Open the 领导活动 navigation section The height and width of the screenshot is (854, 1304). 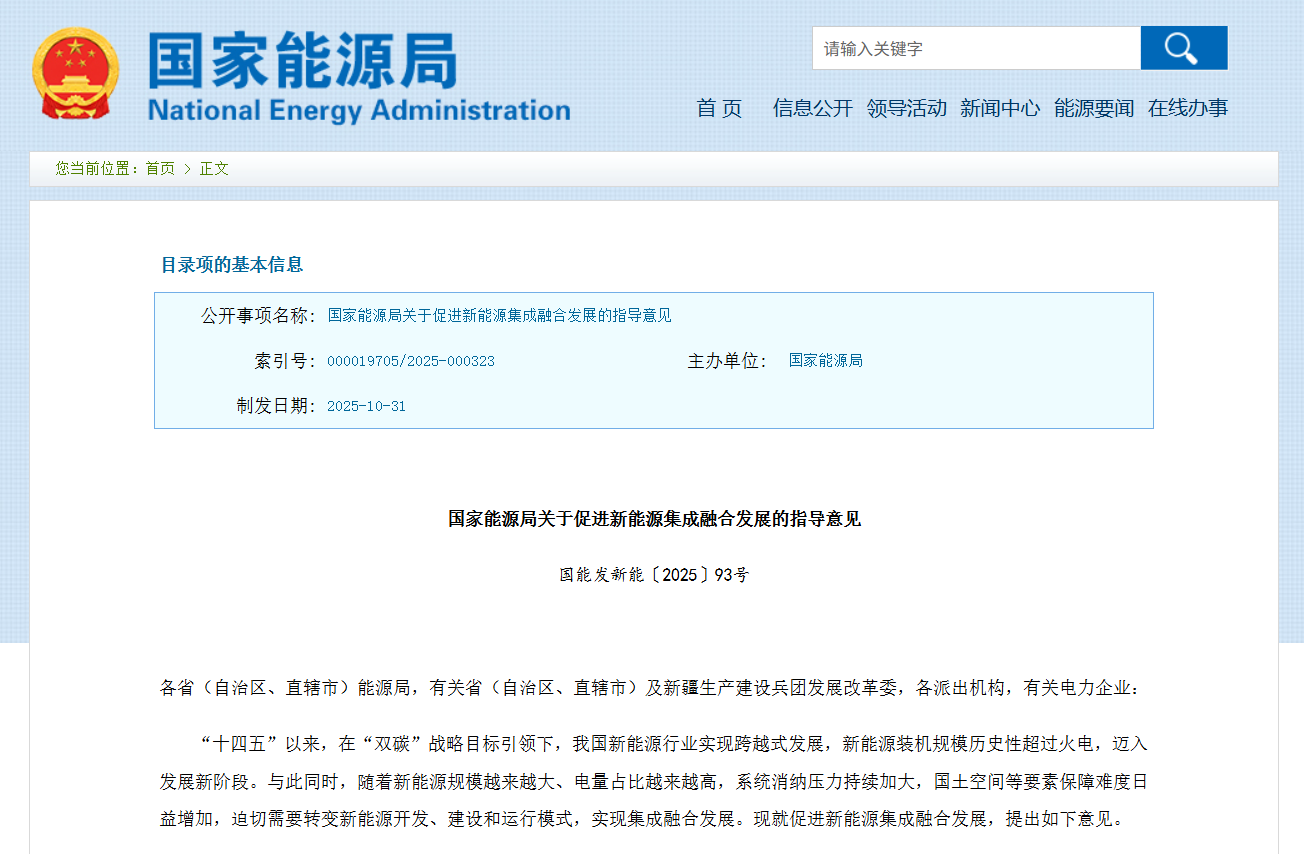pyautogui.click(x=906, y=109)
